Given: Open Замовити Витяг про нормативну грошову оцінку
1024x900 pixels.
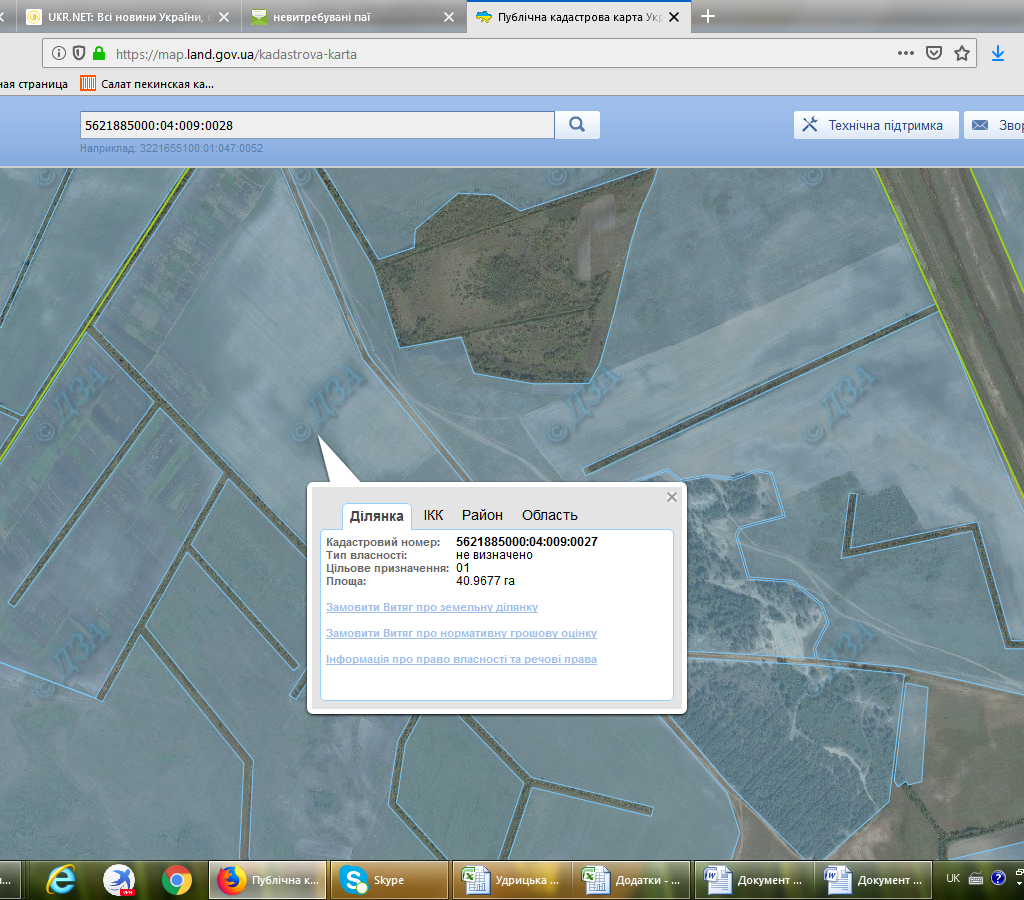Looking at the screenshot, I should [461, 633].
